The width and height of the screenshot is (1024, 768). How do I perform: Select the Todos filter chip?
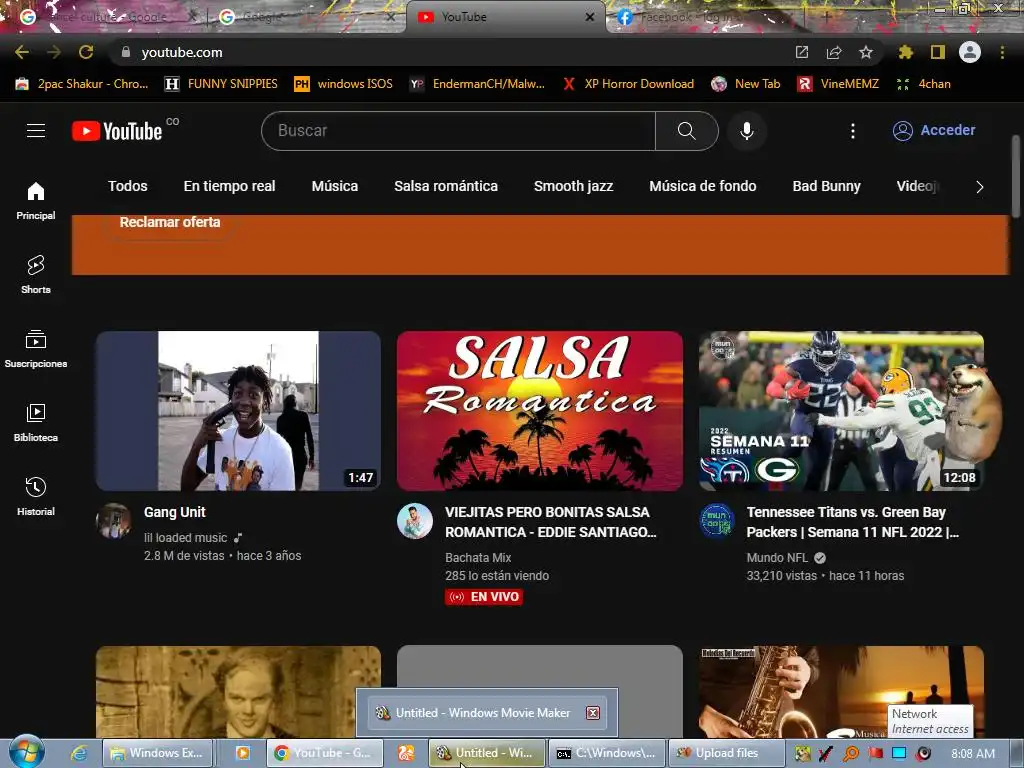(x=127, y=186)
